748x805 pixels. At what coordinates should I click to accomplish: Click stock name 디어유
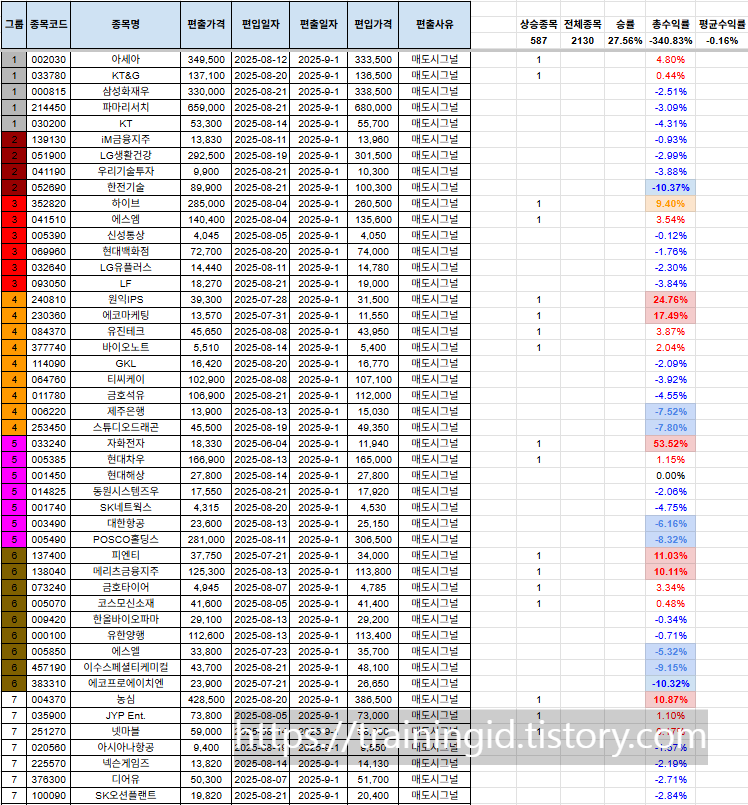[125, 779]
